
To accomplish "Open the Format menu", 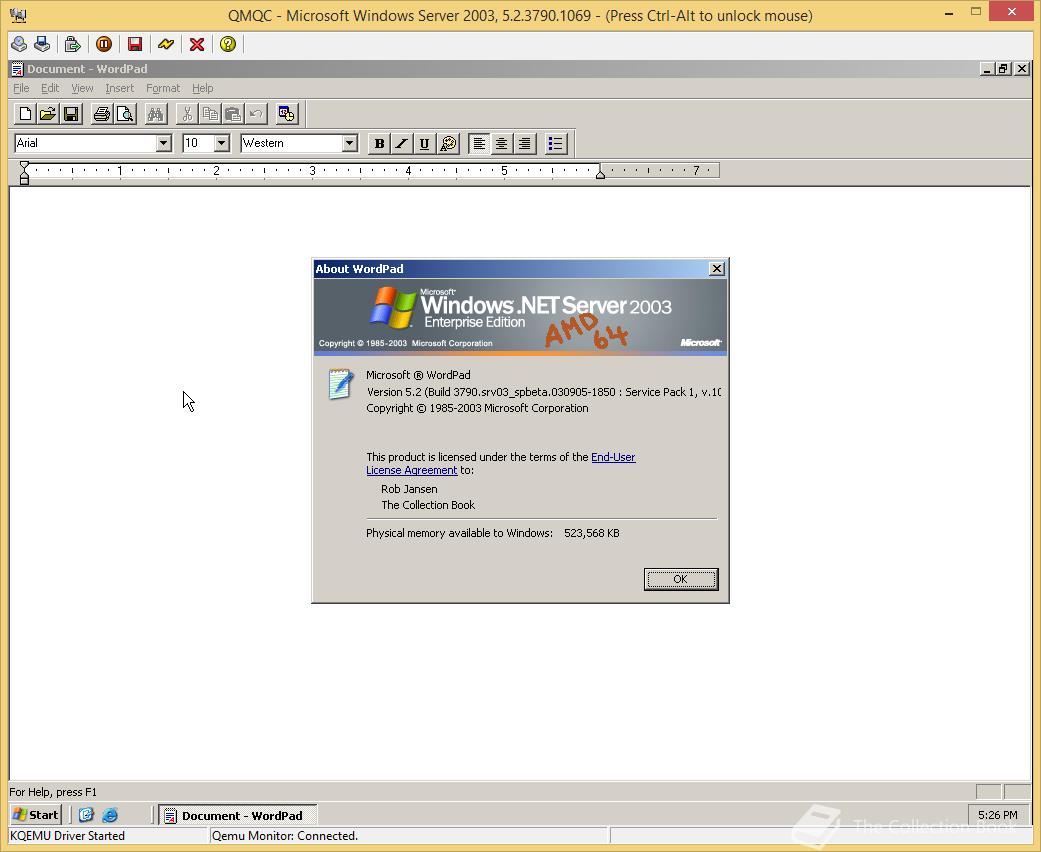I will point(163,88).
